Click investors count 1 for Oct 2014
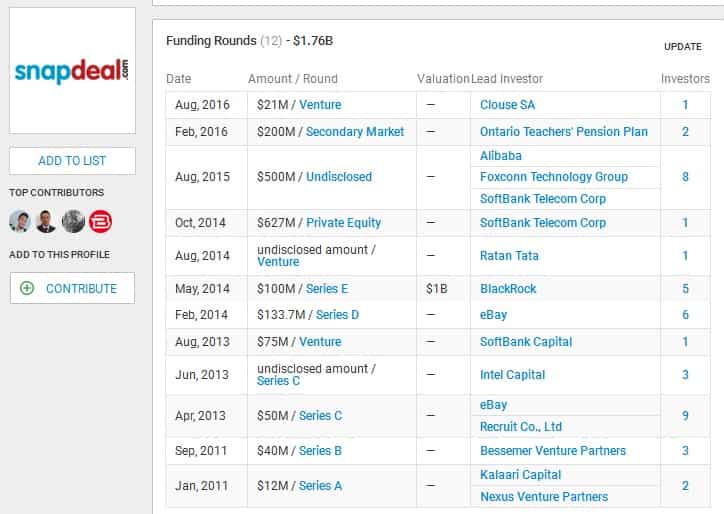 pyautogui.click(x=685, y=223)
